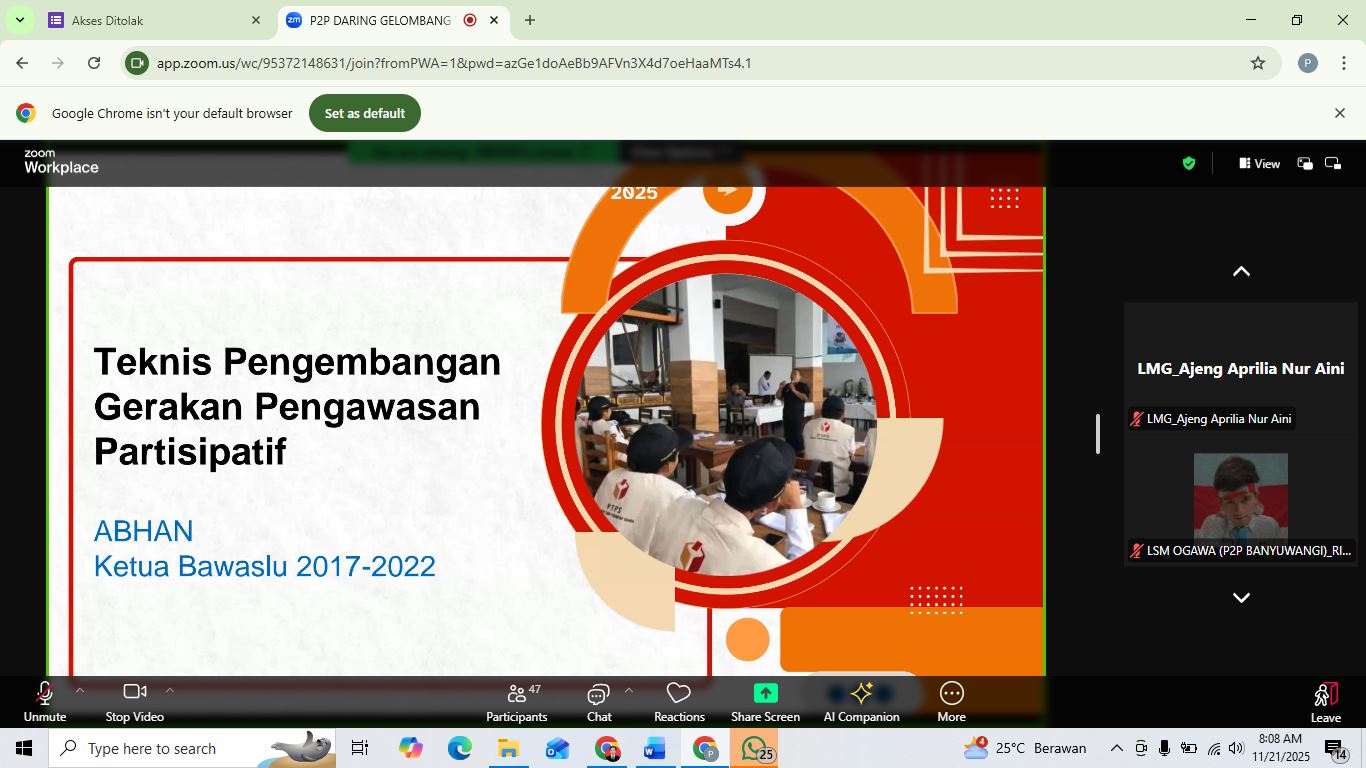Open the Reactions menu
The width and height of the screenshot is (1366, 768).
679,702
